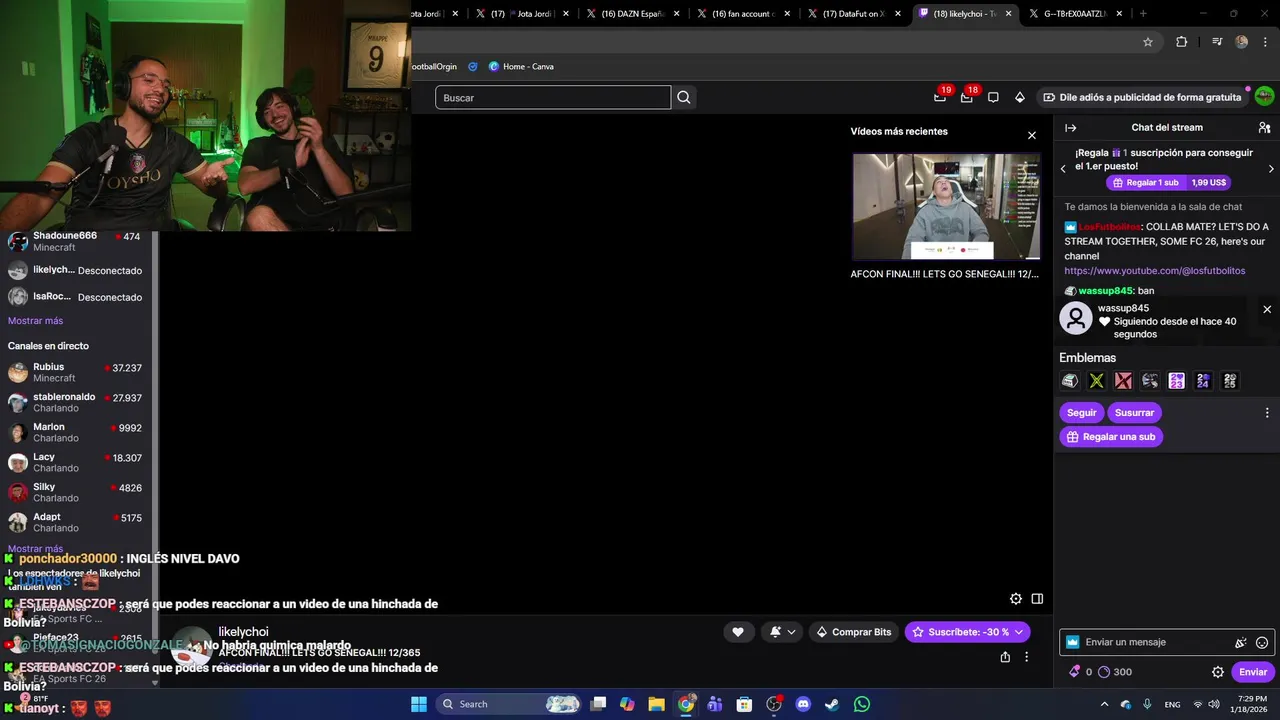The width and height of the screenshot is (1280, 720).
Task: Open the green user avatar menu
Action: [x=1265, y=96]
